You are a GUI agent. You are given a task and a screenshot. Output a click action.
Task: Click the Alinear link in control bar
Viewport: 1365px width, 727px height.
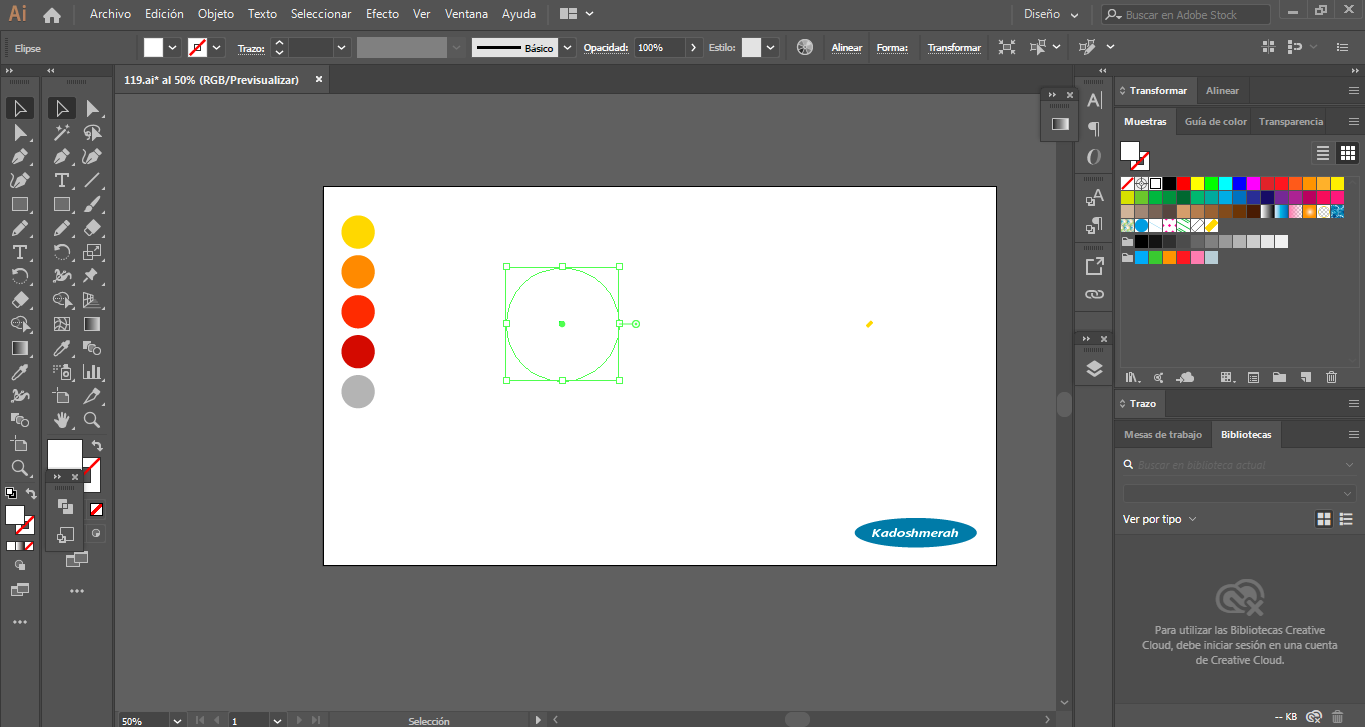847,48
